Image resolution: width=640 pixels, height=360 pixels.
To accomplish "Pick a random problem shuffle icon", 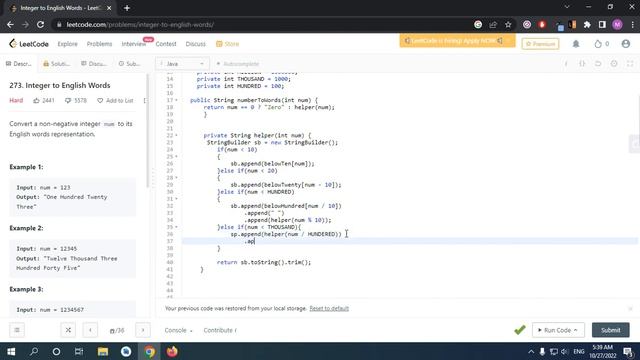I will 68,330.
